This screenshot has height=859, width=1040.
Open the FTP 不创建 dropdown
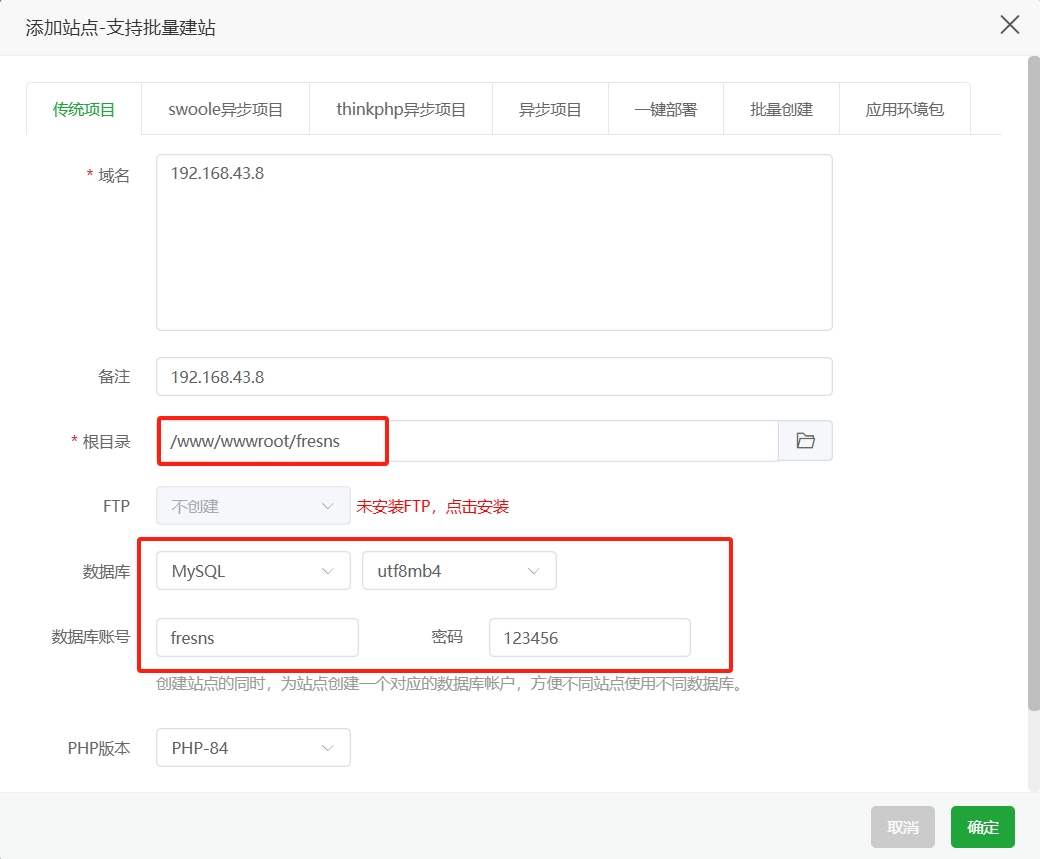click(x=252, y=506)
